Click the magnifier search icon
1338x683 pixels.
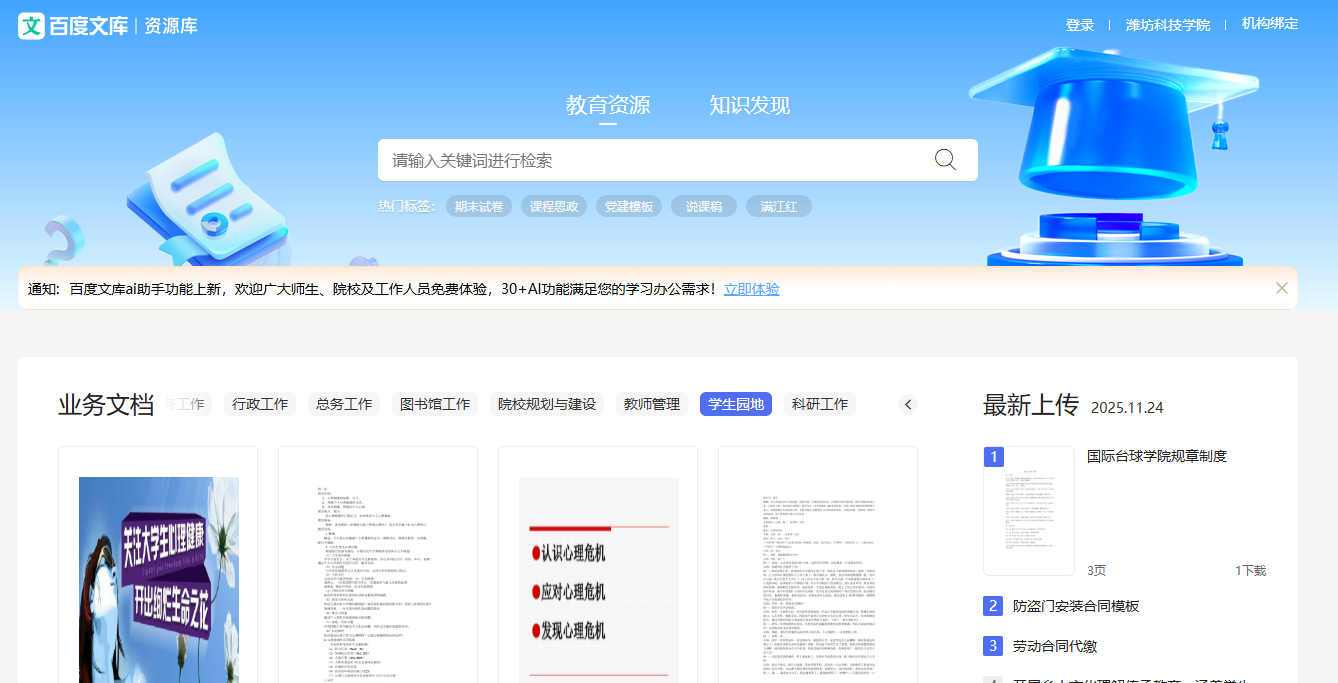(x=945, y=160)
